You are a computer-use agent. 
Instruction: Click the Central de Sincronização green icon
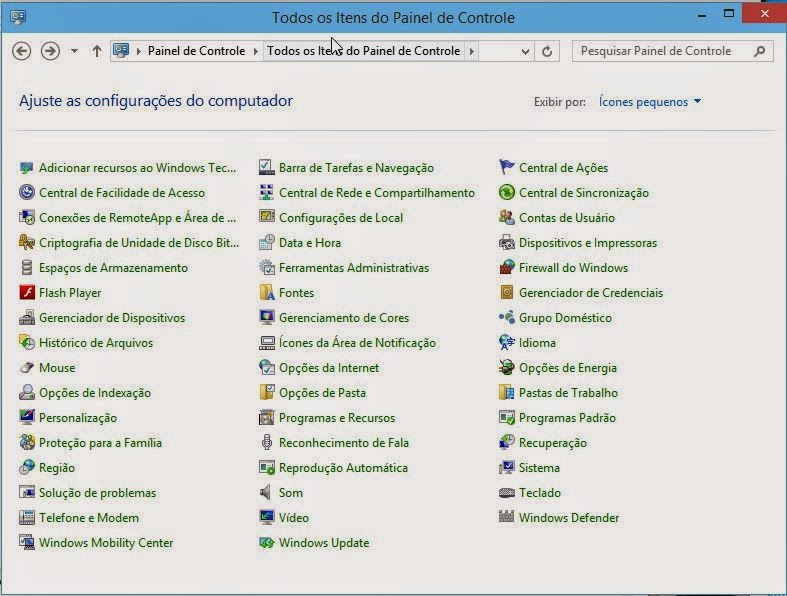click(x=506, y=192)
